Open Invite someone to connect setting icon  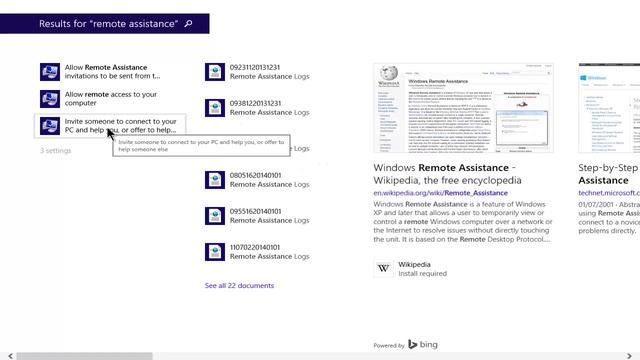(x=50, y=126)
